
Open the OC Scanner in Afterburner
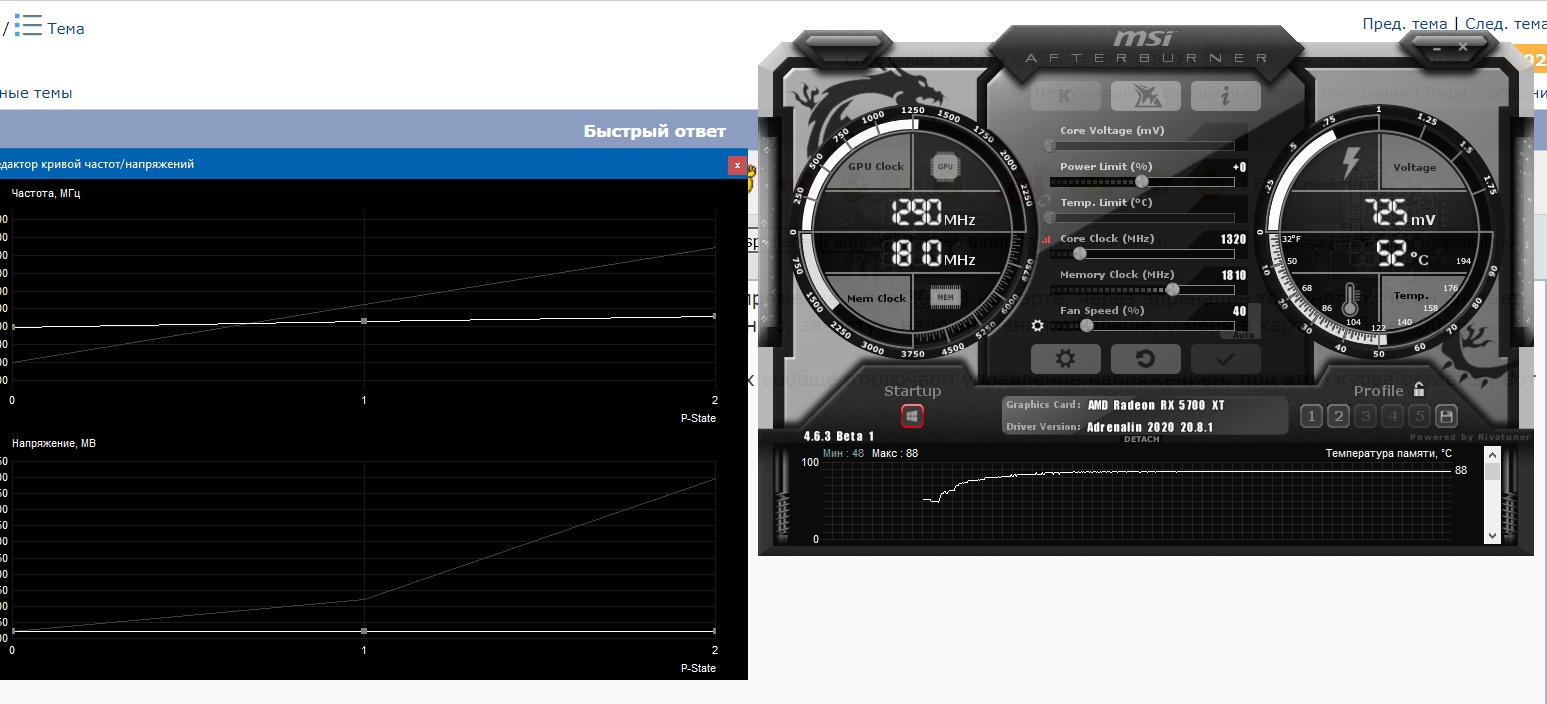coord(1145,96)
